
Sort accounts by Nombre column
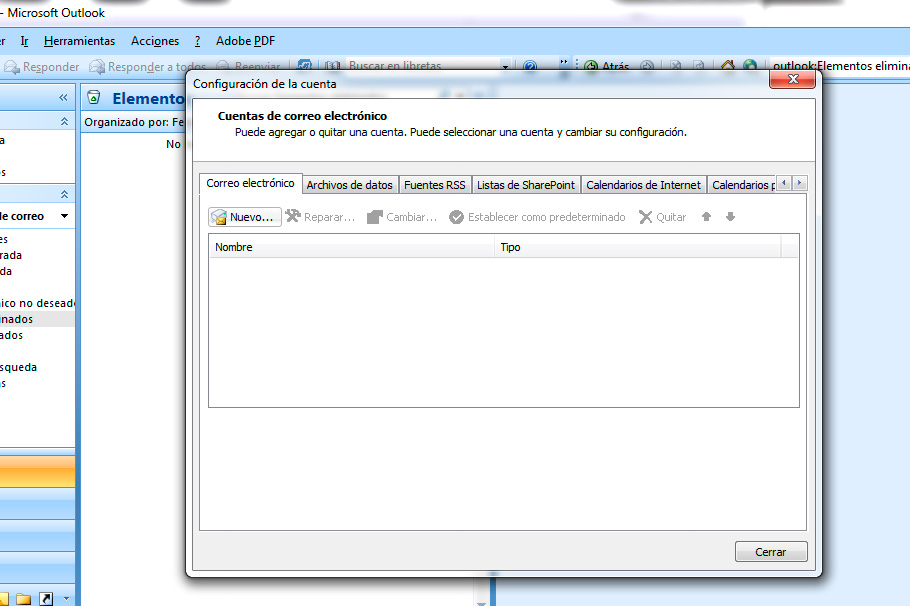coord(352,247)
